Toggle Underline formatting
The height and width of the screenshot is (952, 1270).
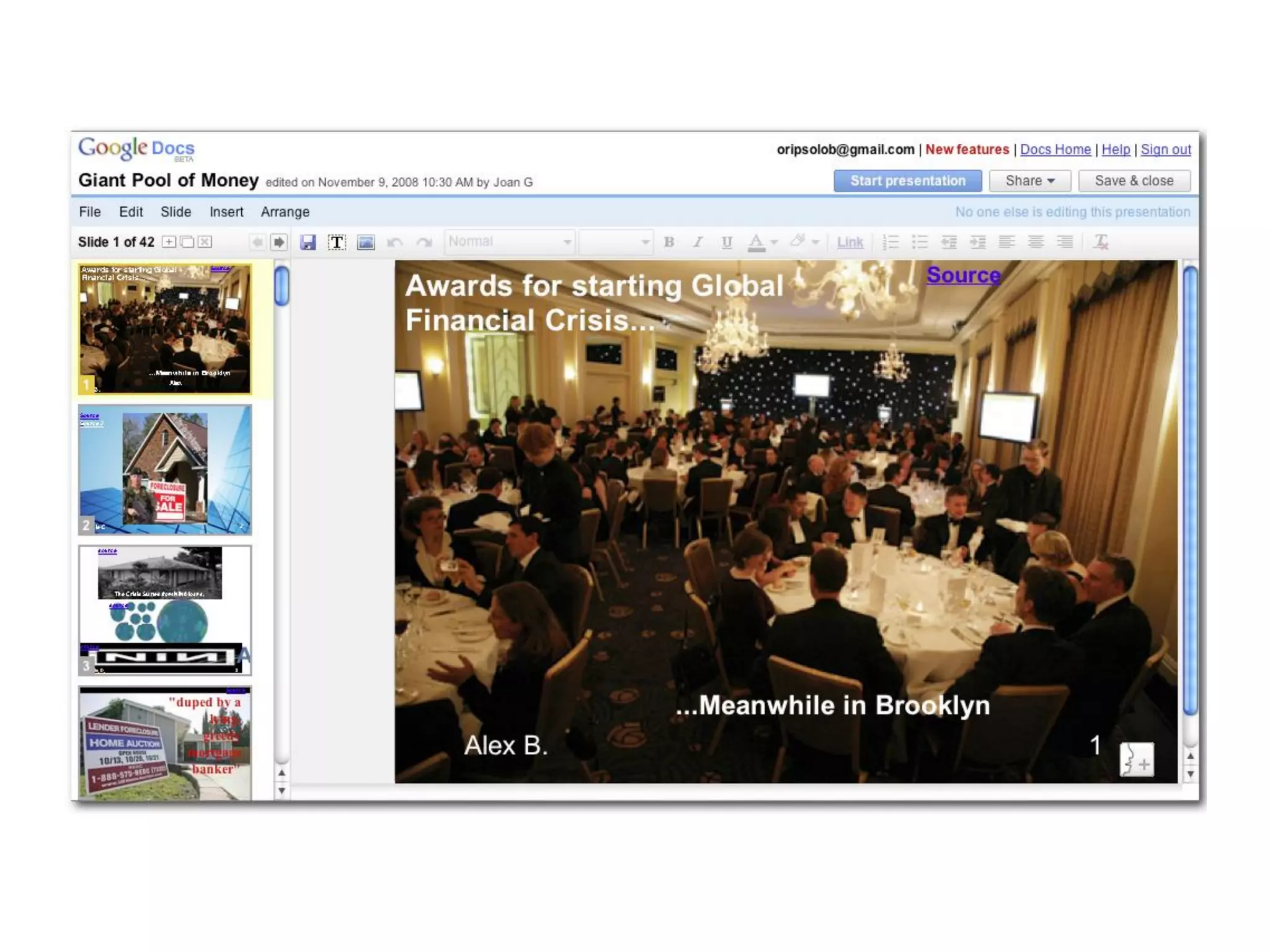[727, 242]
